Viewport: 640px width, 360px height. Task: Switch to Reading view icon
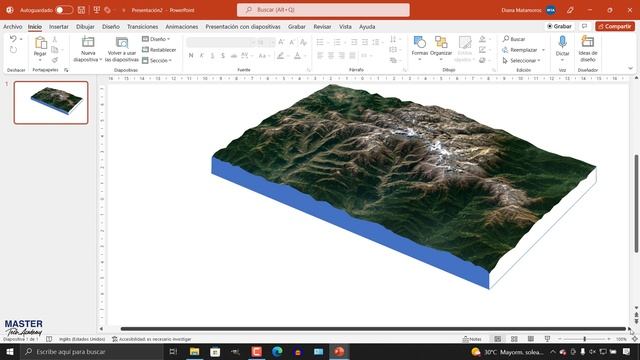(x=531, y=339)
